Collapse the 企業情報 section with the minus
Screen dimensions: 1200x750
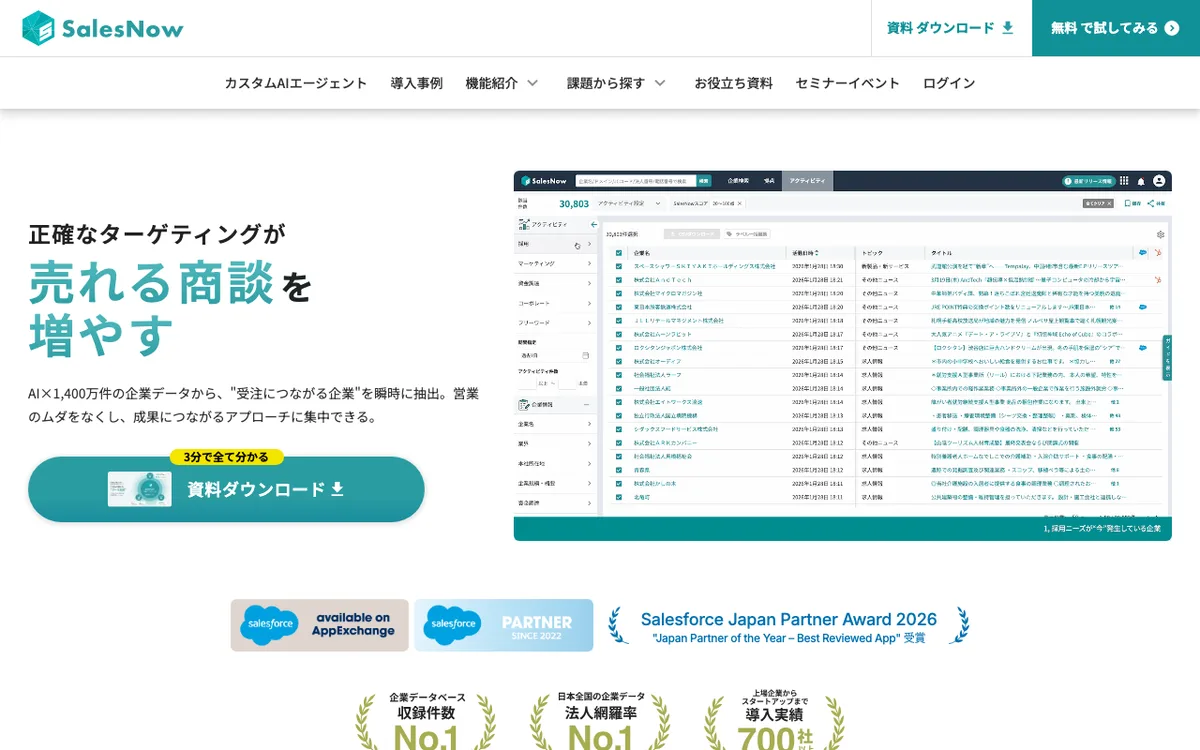click(588, 405)
